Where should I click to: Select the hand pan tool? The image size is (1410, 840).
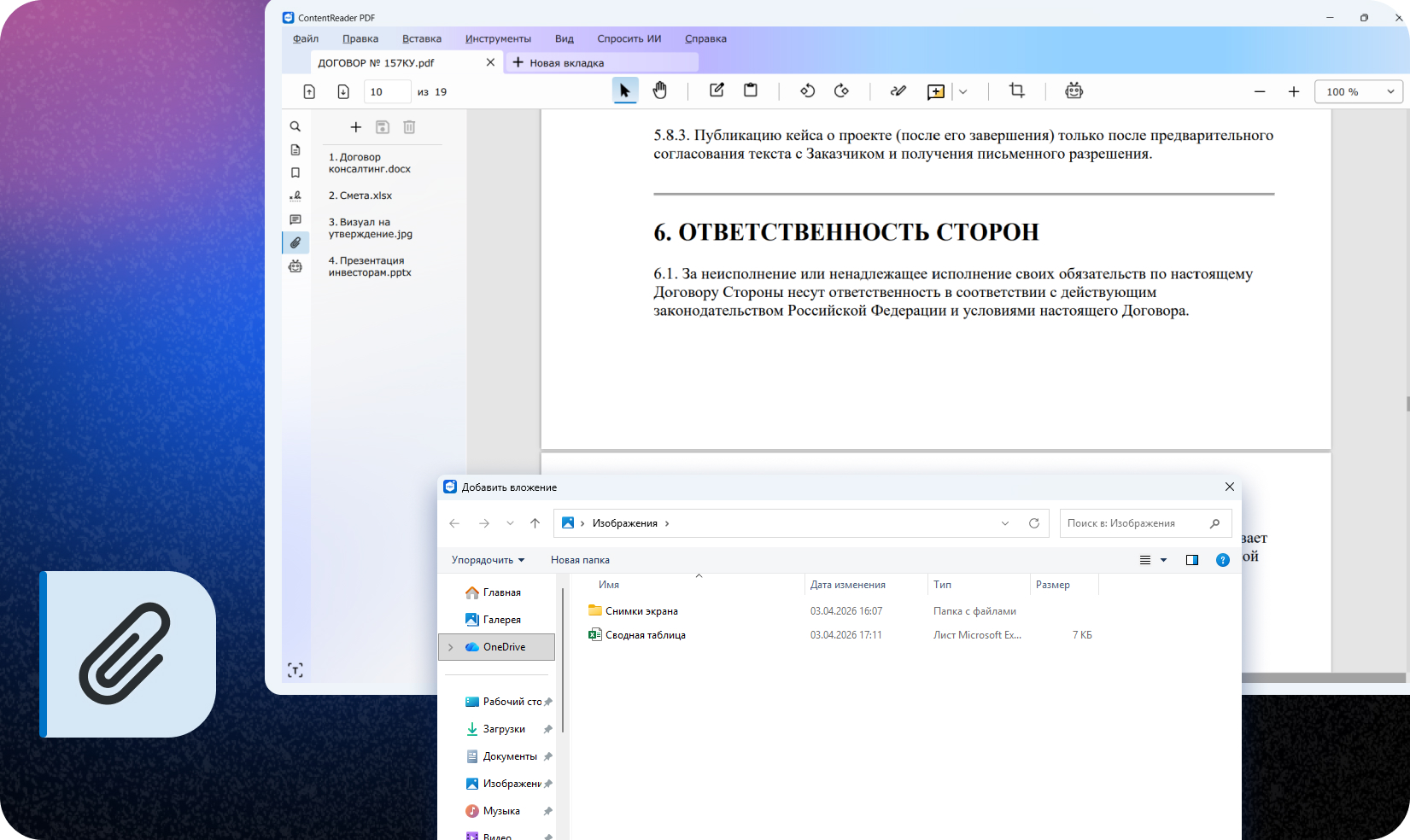[659, 90]
